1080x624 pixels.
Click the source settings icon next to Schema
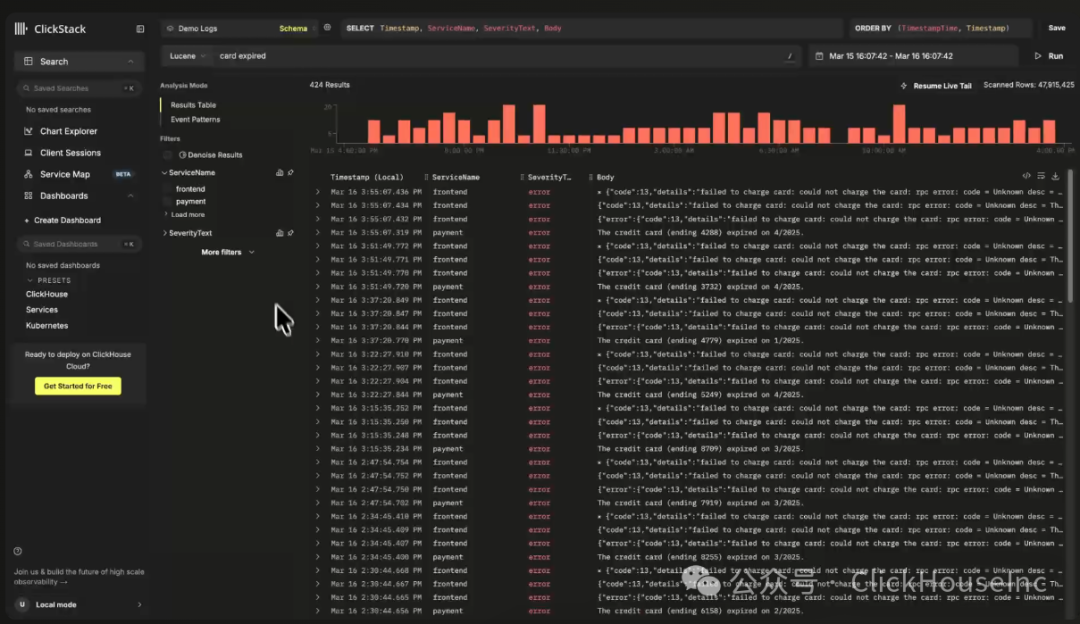(x=327, y=28)
